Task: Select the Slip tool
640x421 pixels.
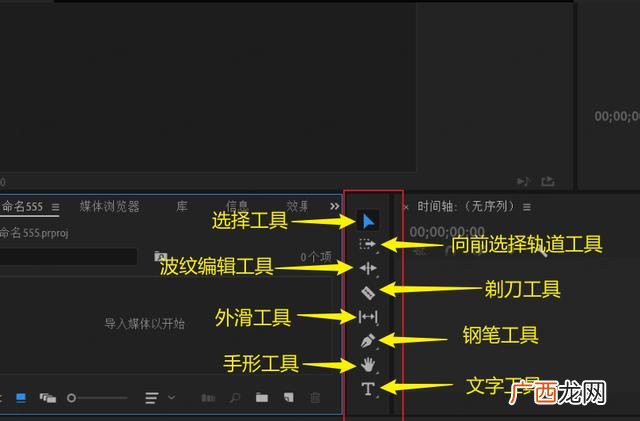Action: 368,317
